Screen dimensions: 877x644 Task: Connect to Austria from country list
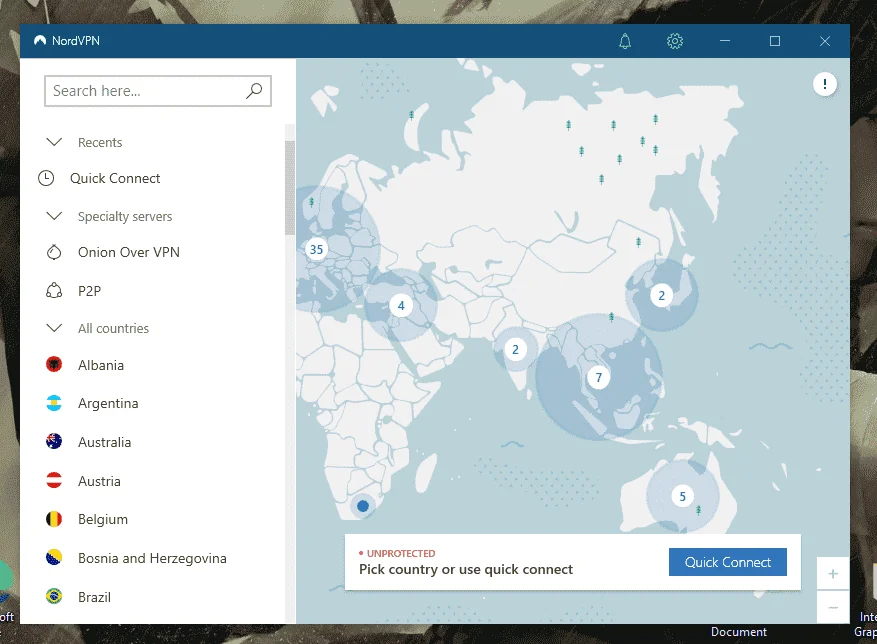99,481
